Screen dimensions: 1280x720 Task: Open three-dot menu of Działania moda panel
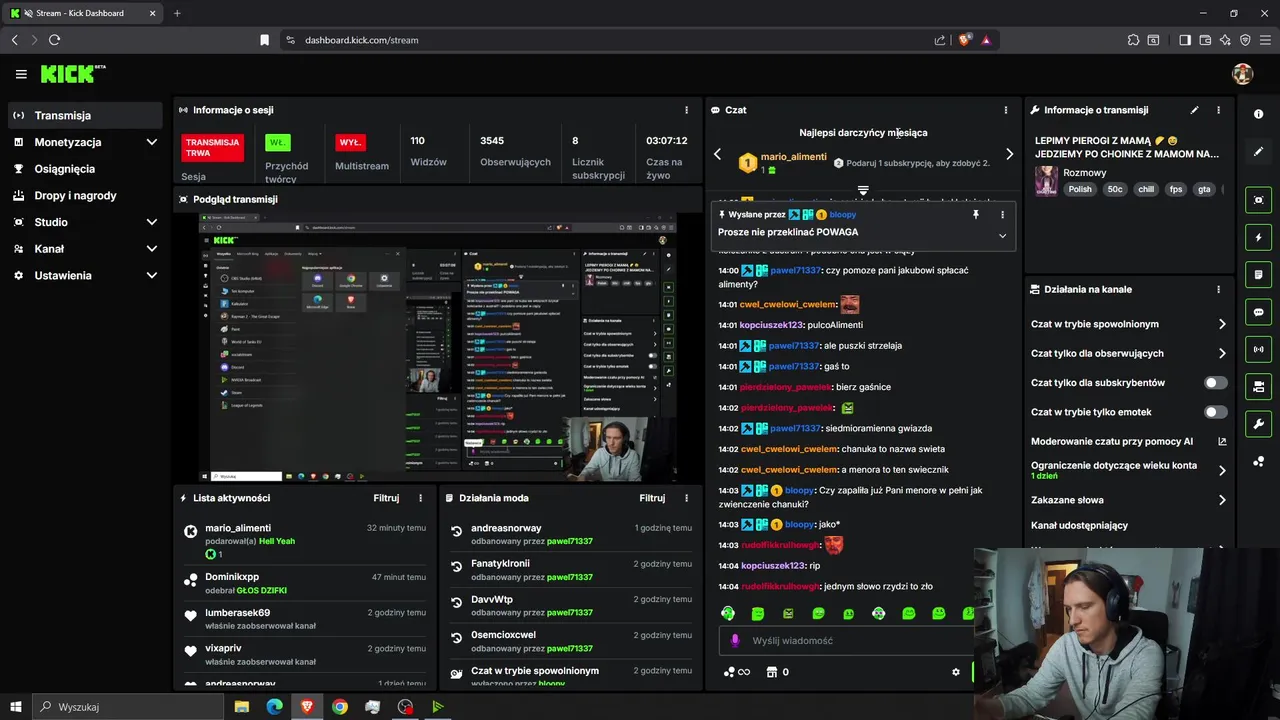pos(686,498)
